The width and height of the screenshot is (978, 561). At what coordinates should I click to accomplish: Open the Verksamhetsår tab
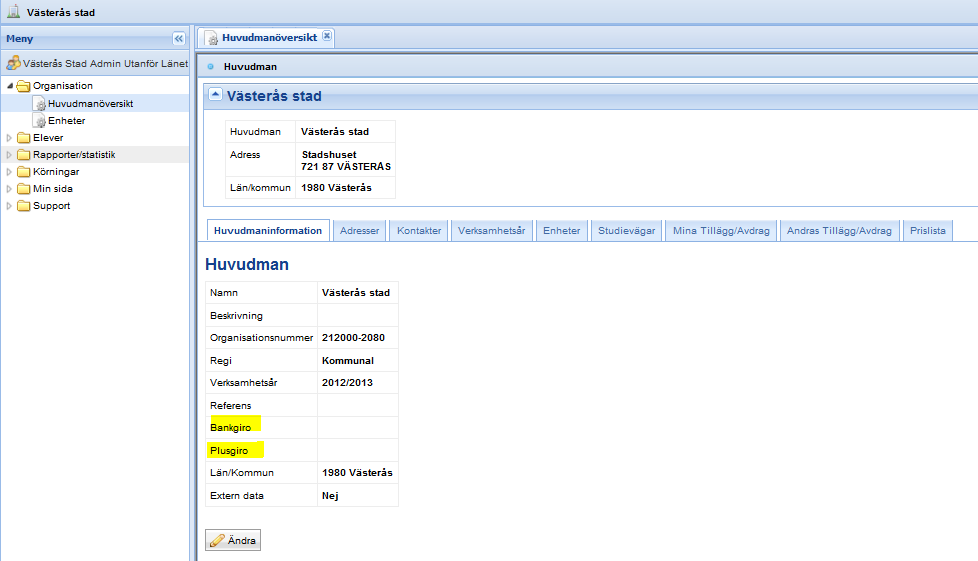[x=491, y=230]
